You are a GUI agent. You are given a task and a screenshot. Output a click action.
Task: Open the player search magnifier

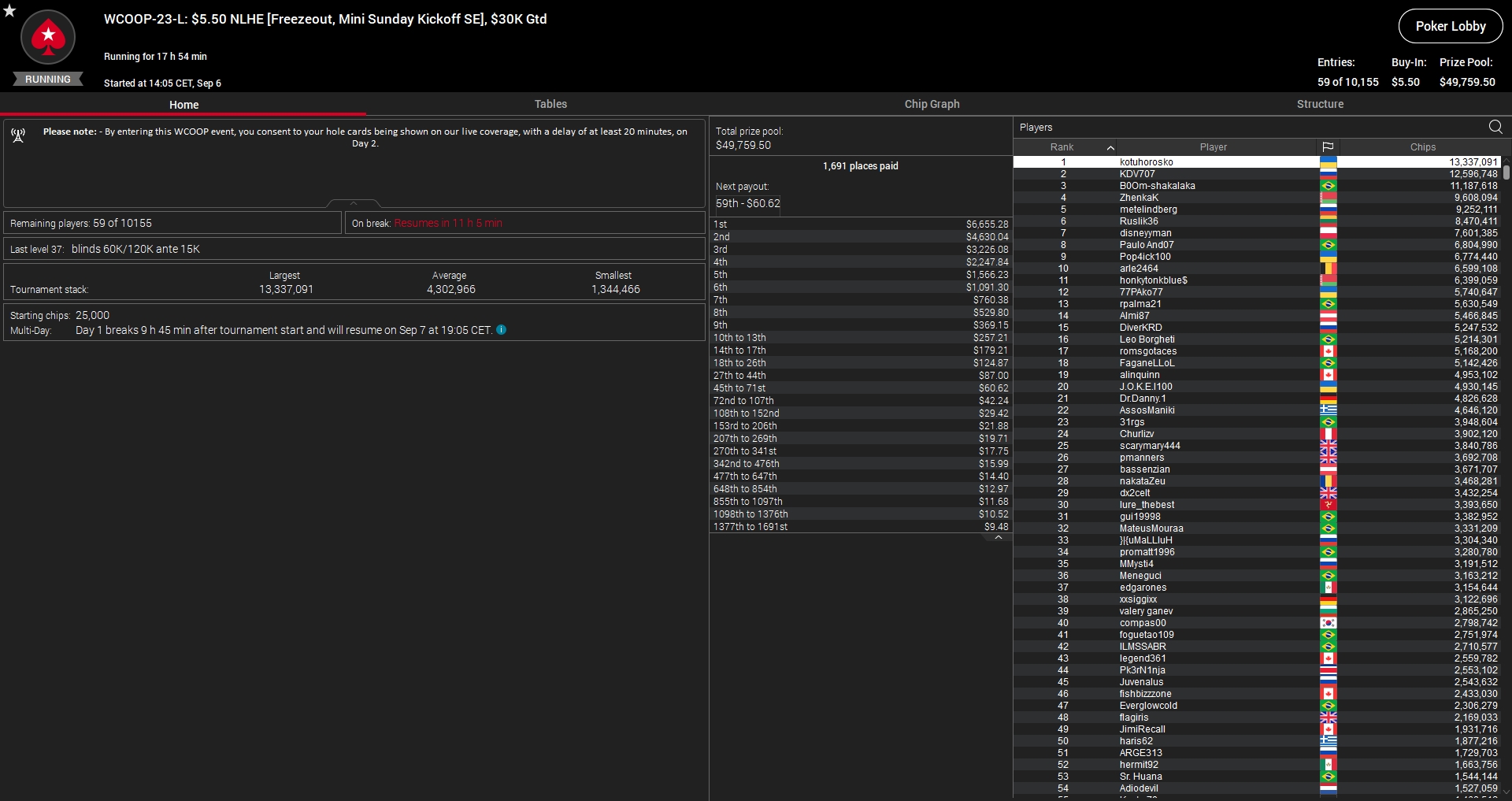tap(1495, 127)
